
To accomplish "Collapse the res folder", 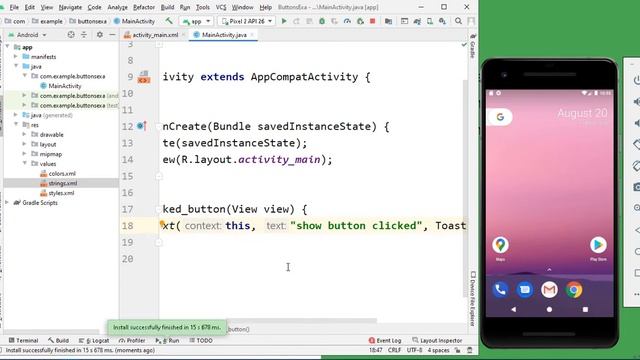I will (x=16, y=124).
